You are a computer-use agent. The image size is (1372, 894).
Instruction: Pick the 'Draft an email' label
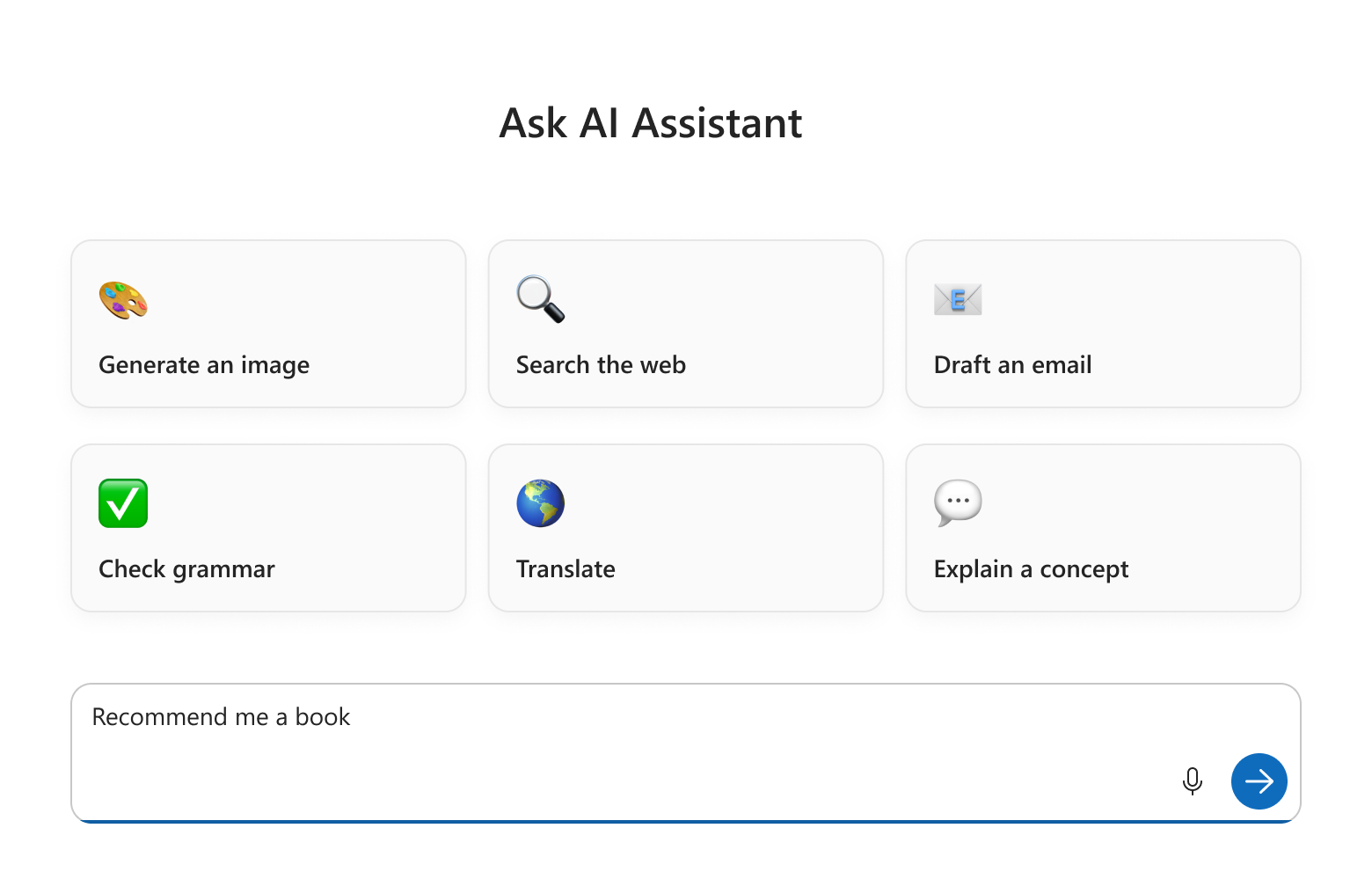pos(1012,365)
